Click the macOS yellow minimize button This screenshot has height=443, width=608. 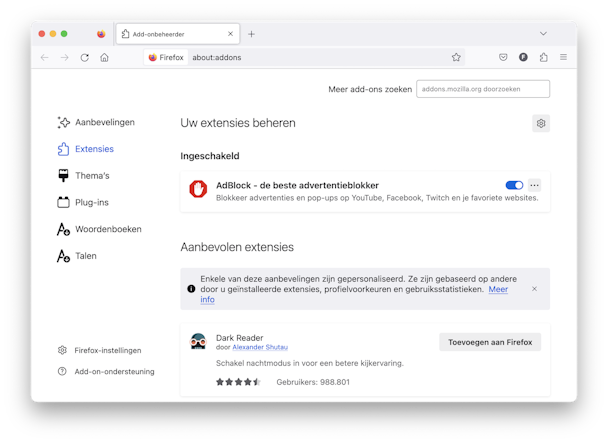coord(53,34)
